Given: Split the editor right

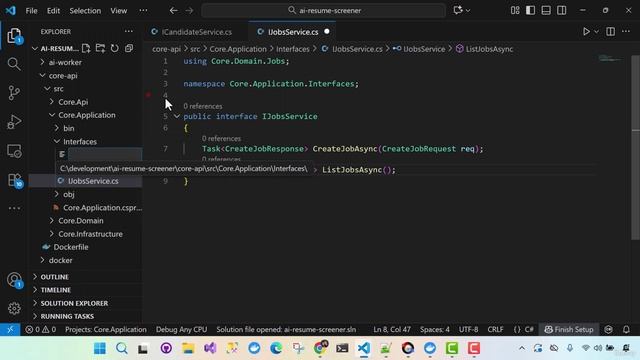Looking at the screenshot, I should click(610, 31).
